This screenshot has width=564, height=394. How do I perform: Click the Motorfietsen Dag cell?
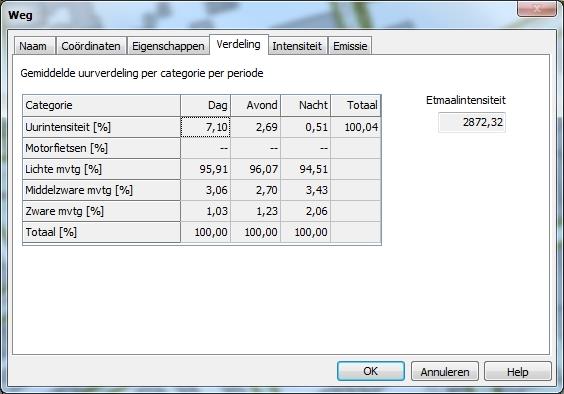coord(205,148)
